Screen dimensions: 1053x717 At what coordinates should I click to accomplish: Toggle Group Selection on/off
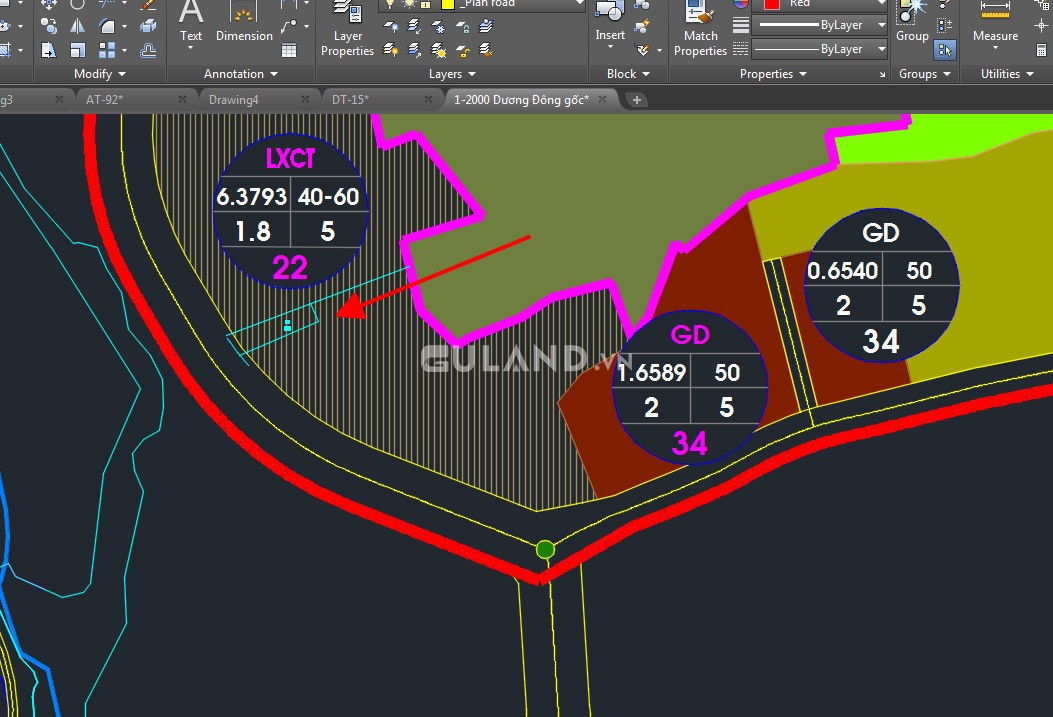pos(944,50)
